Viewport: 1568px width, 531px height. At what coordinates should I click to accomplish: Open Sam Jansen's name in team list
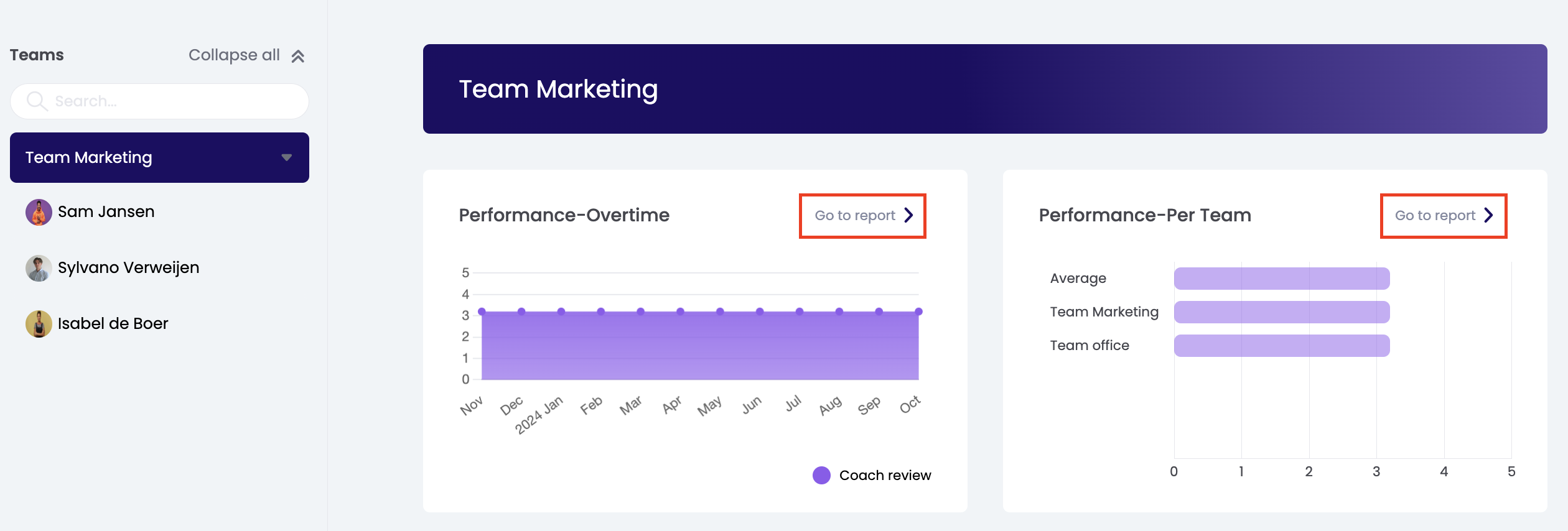pos(106,212)
